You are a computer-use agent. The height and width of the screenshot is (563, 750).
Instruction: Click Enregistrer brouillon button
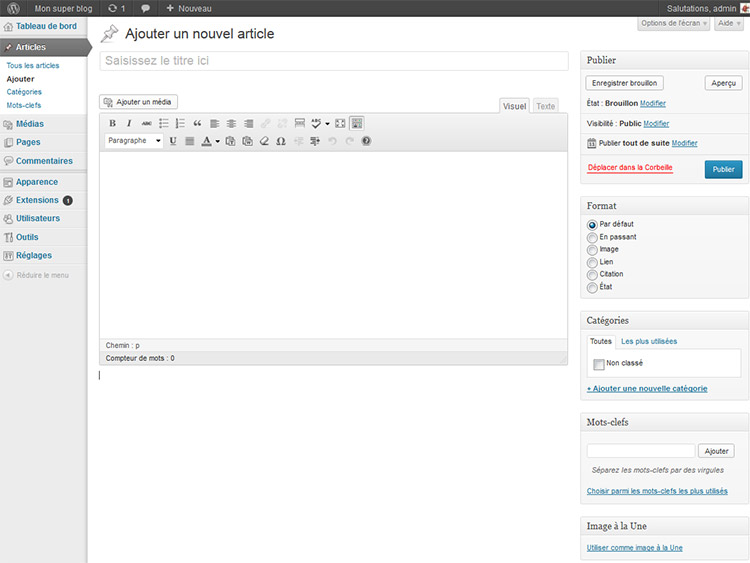[624, 83]
